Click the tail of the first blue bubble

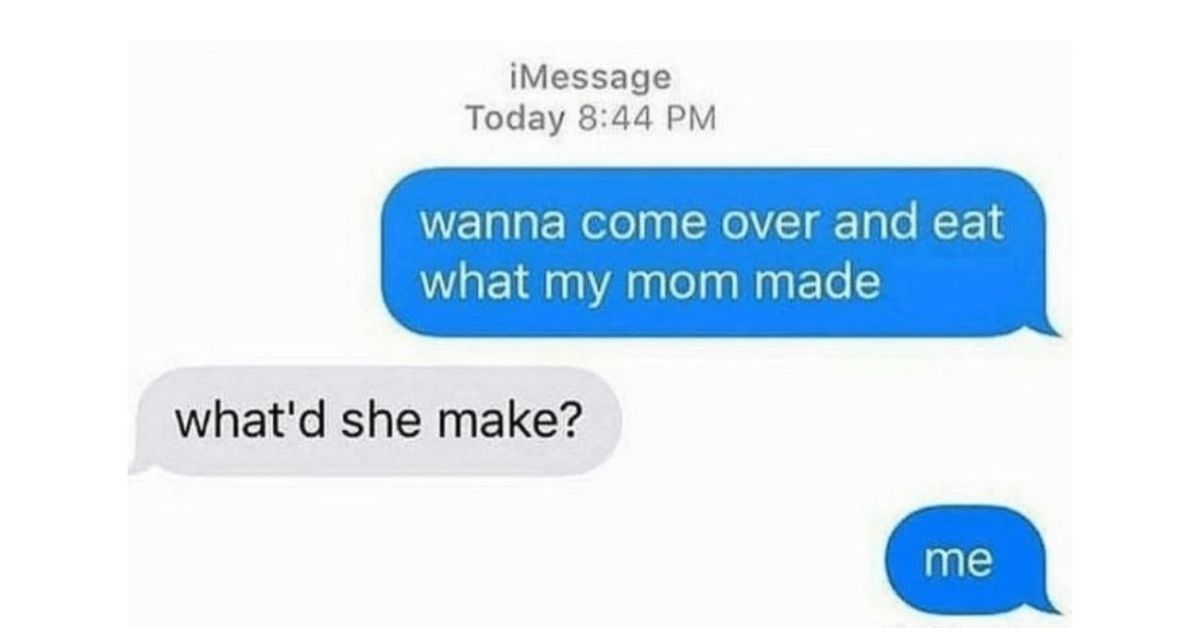tap(1046, 327)
